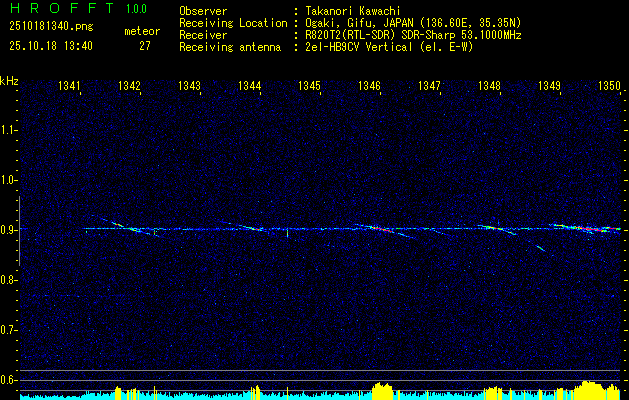Viewport: 629px width, 400px height.
Task: Click the 1341 time marker
Action: (x=70, y=87)
